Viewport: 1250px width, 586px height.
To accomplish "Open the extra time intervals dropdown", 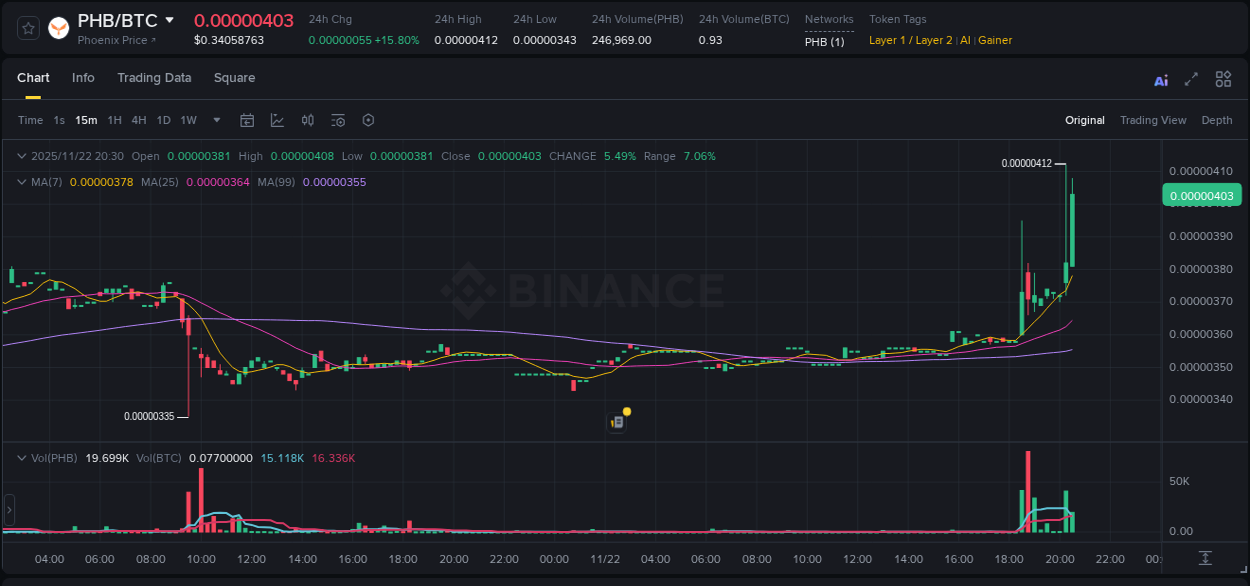I will click(215, 120).
